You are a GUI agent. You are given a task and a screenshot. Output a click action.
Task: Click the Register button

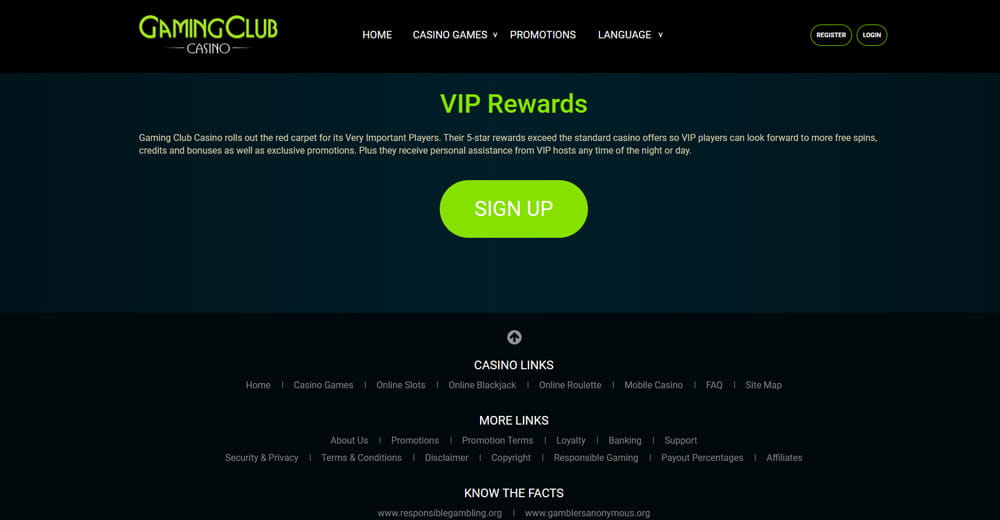pos(831,35)
